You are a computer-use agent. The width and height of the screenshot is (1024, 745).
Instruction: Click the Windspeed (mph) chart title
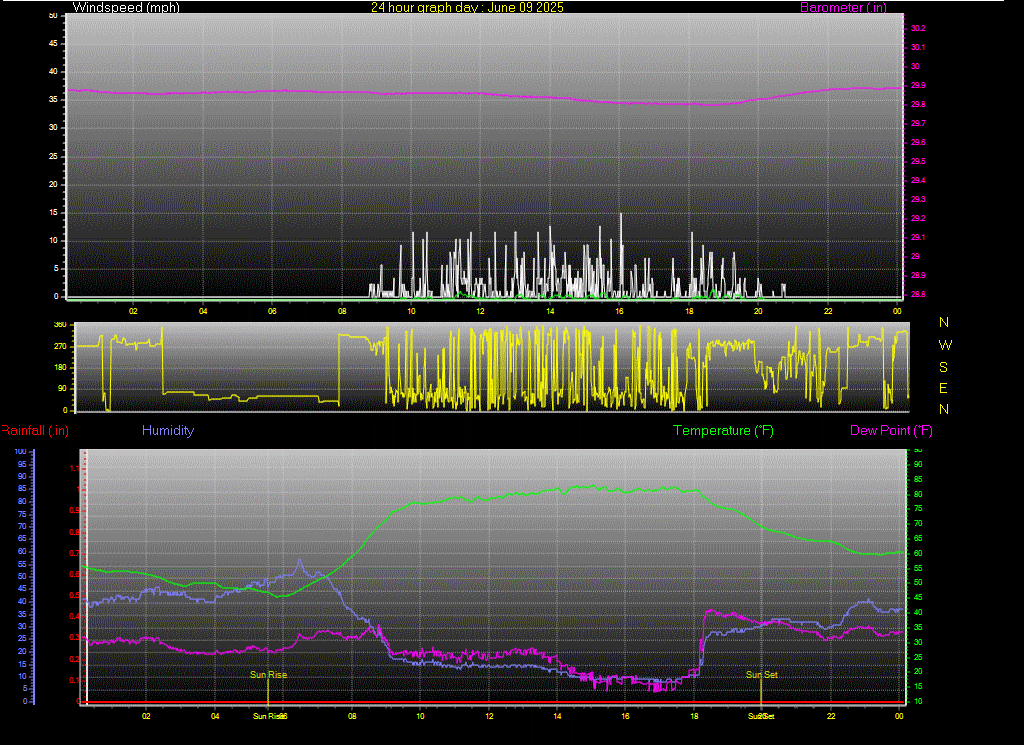[126, 7]
